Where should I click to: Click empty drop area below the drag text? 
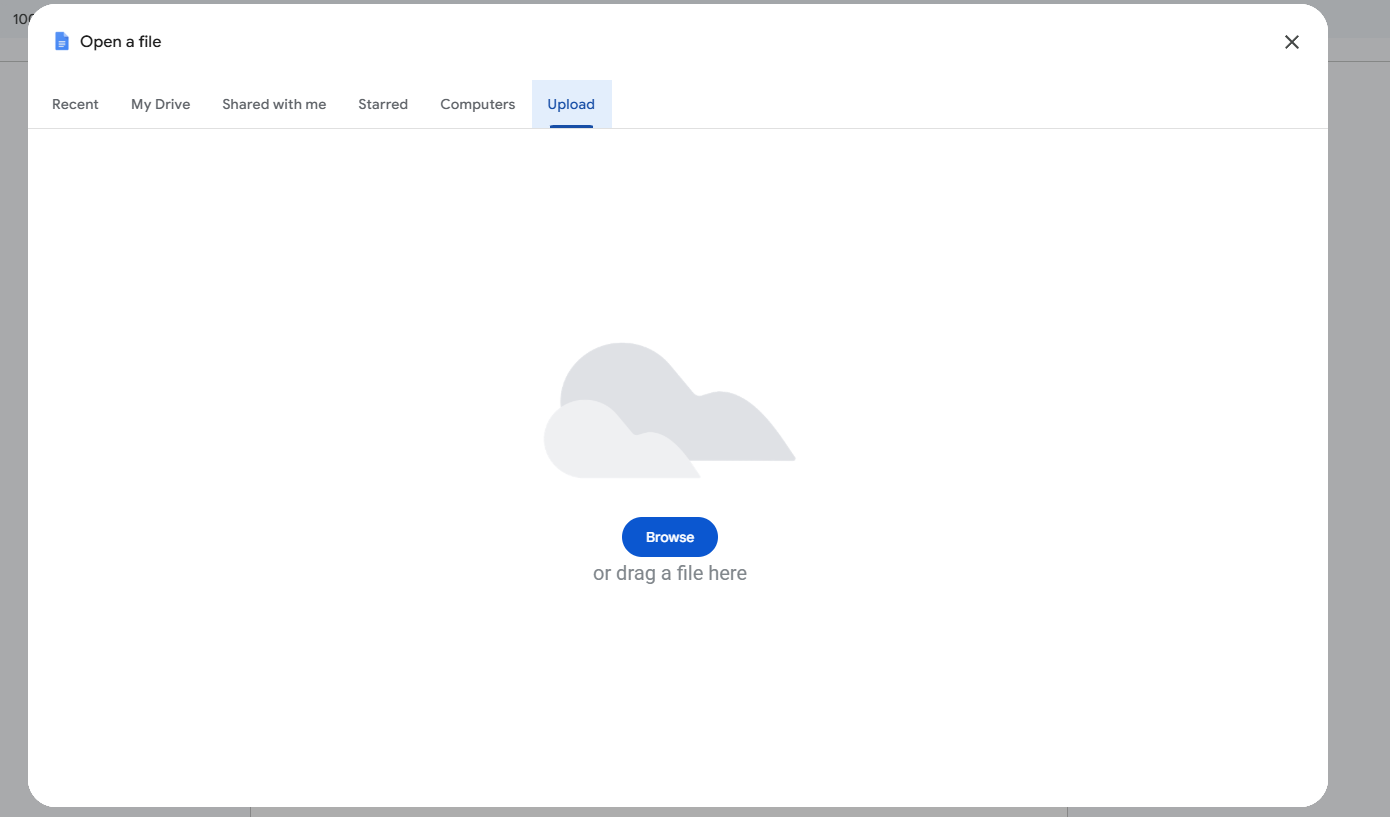click(x=669, y=690)
